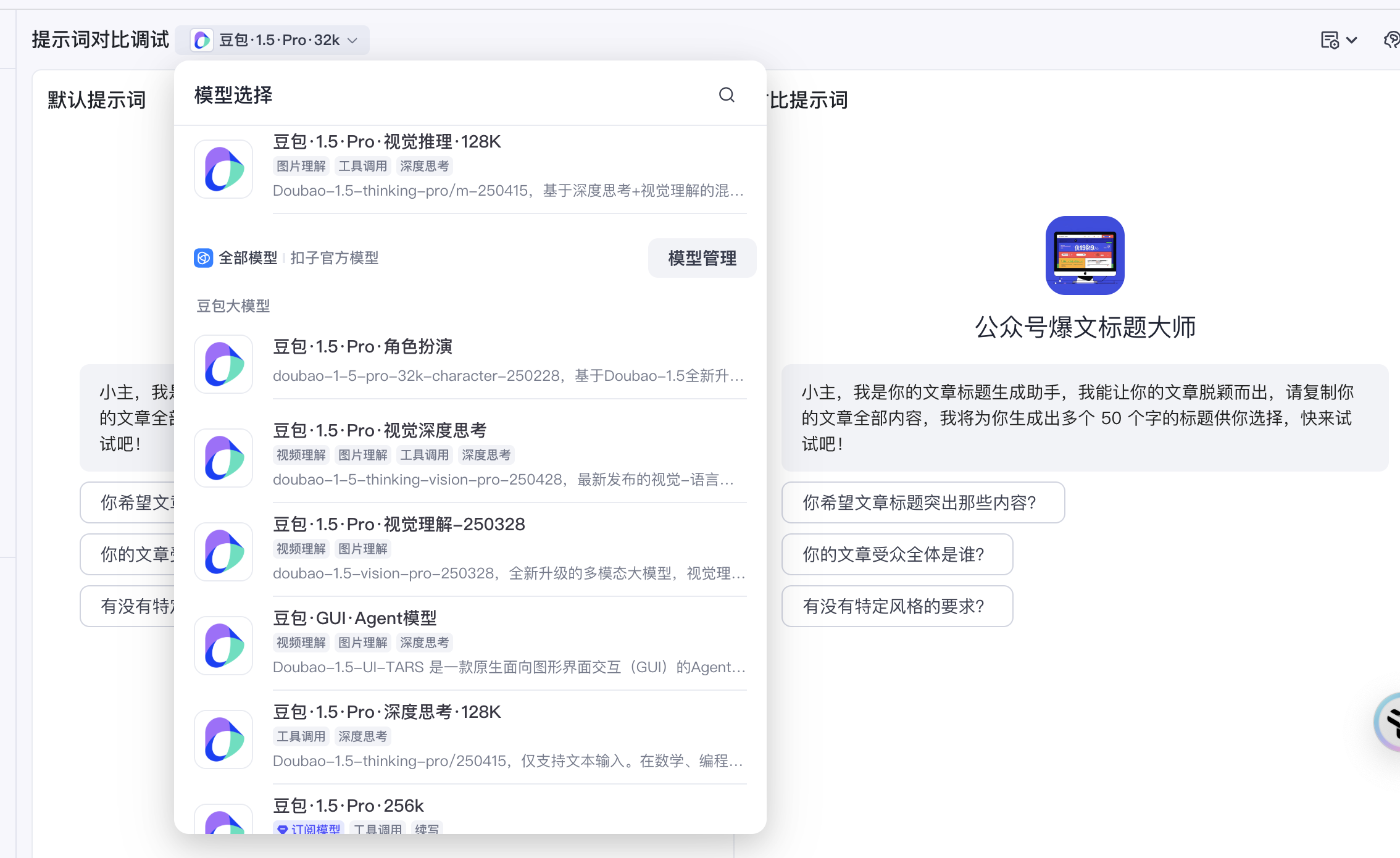
Task: Choose the 豆包·1.5·Pro·视觉理解-250328 title
Action: 399,524
